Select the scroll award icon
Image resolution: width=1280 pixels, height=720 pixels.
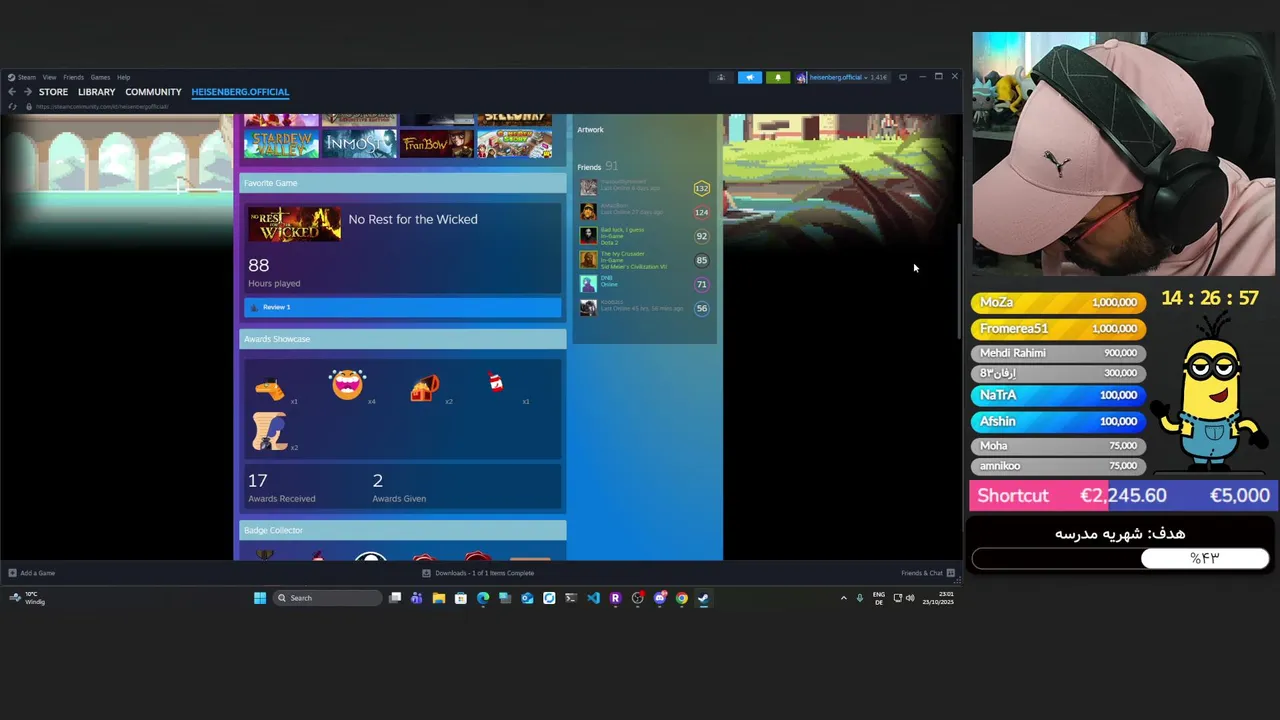[x=268, y=431]
